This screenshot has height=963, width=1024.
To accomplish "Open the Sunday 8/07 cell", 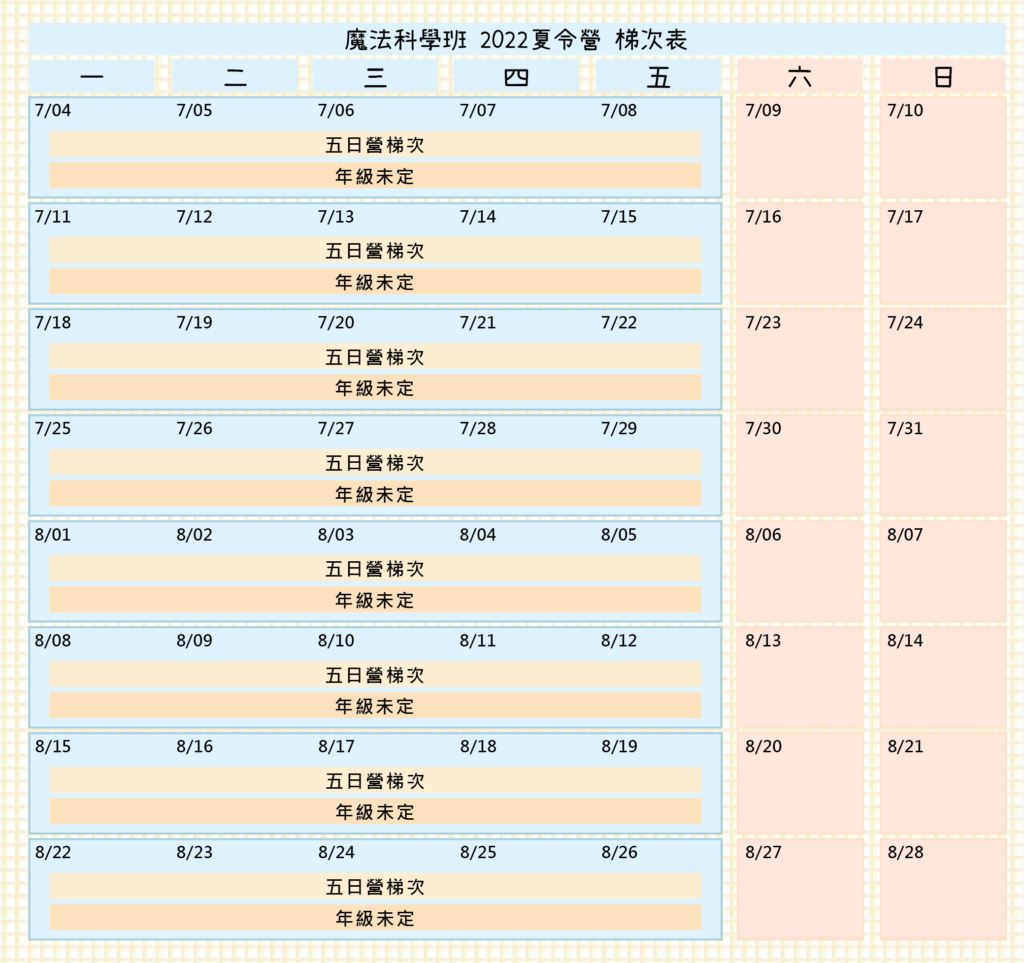I will coord(943,571).
